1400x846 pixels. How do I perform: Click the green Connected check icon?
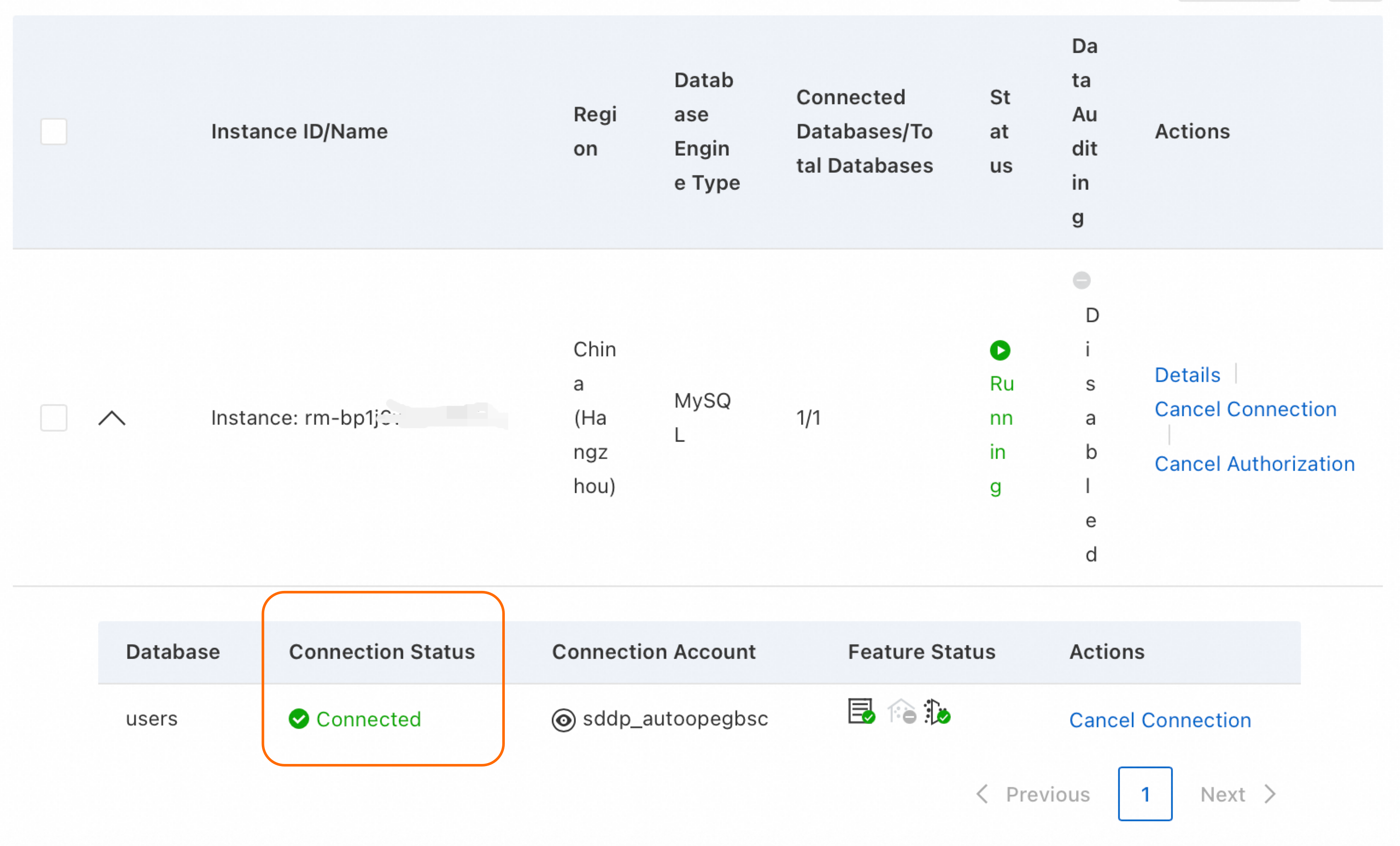299,719
